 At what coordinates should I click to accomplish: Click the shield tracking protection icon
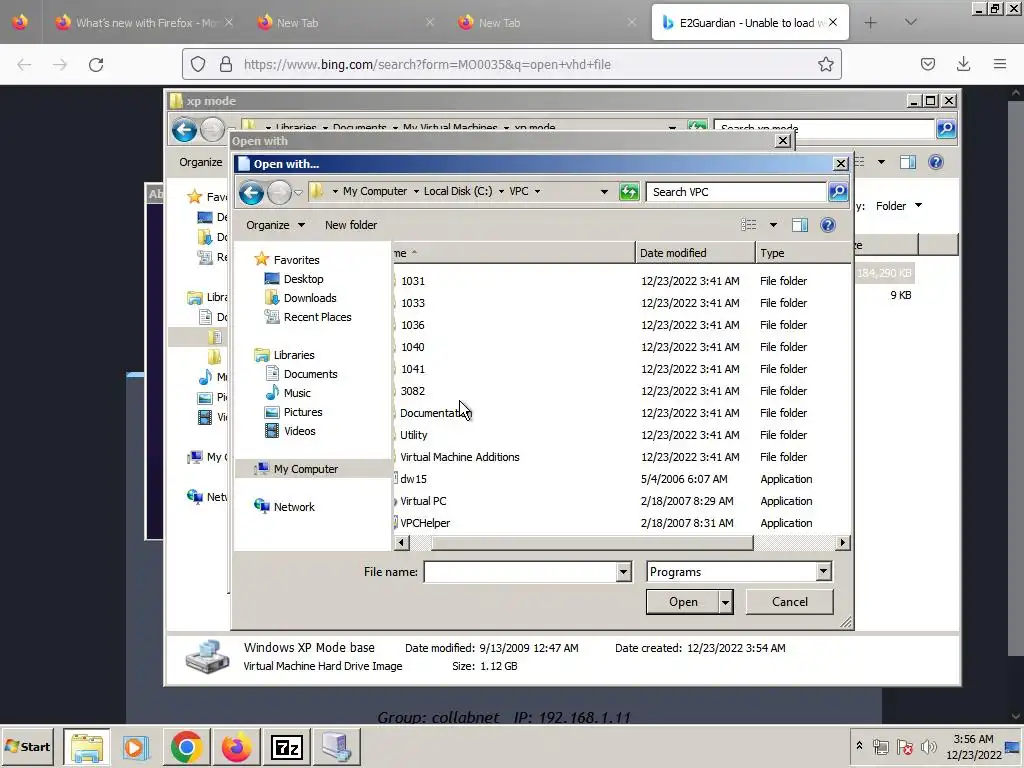point(198,64)
